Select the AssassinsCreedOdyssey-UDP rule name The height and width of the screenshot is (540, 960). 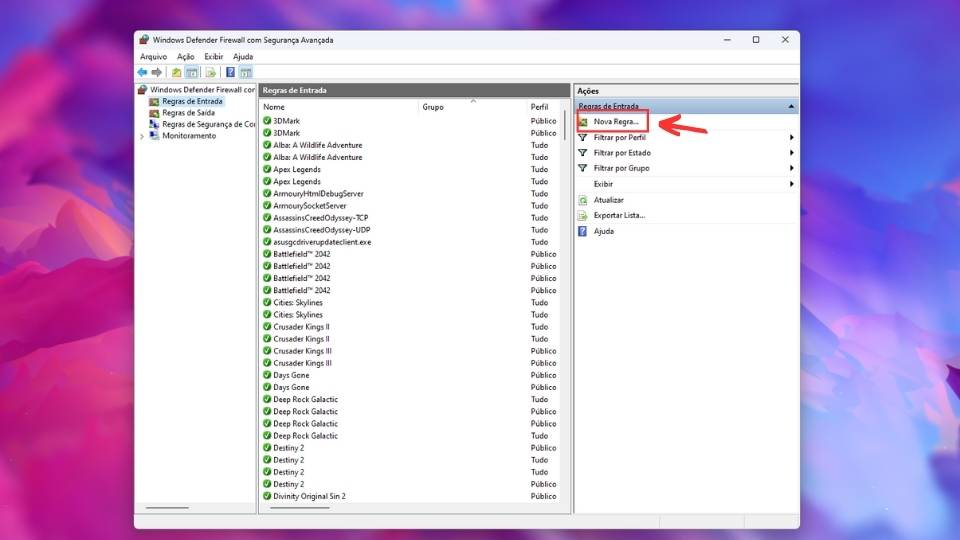point(321,230)
